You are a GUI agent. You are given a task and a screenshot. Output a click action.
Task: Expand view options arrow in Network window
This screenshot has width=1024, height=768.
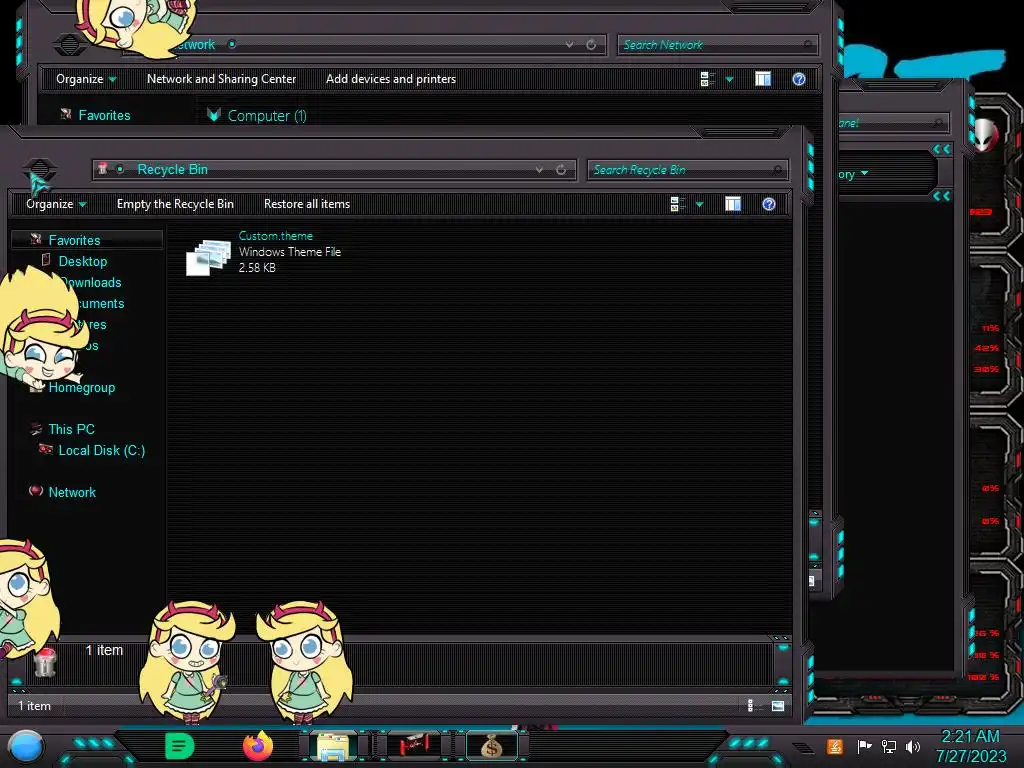coord(729,79)
